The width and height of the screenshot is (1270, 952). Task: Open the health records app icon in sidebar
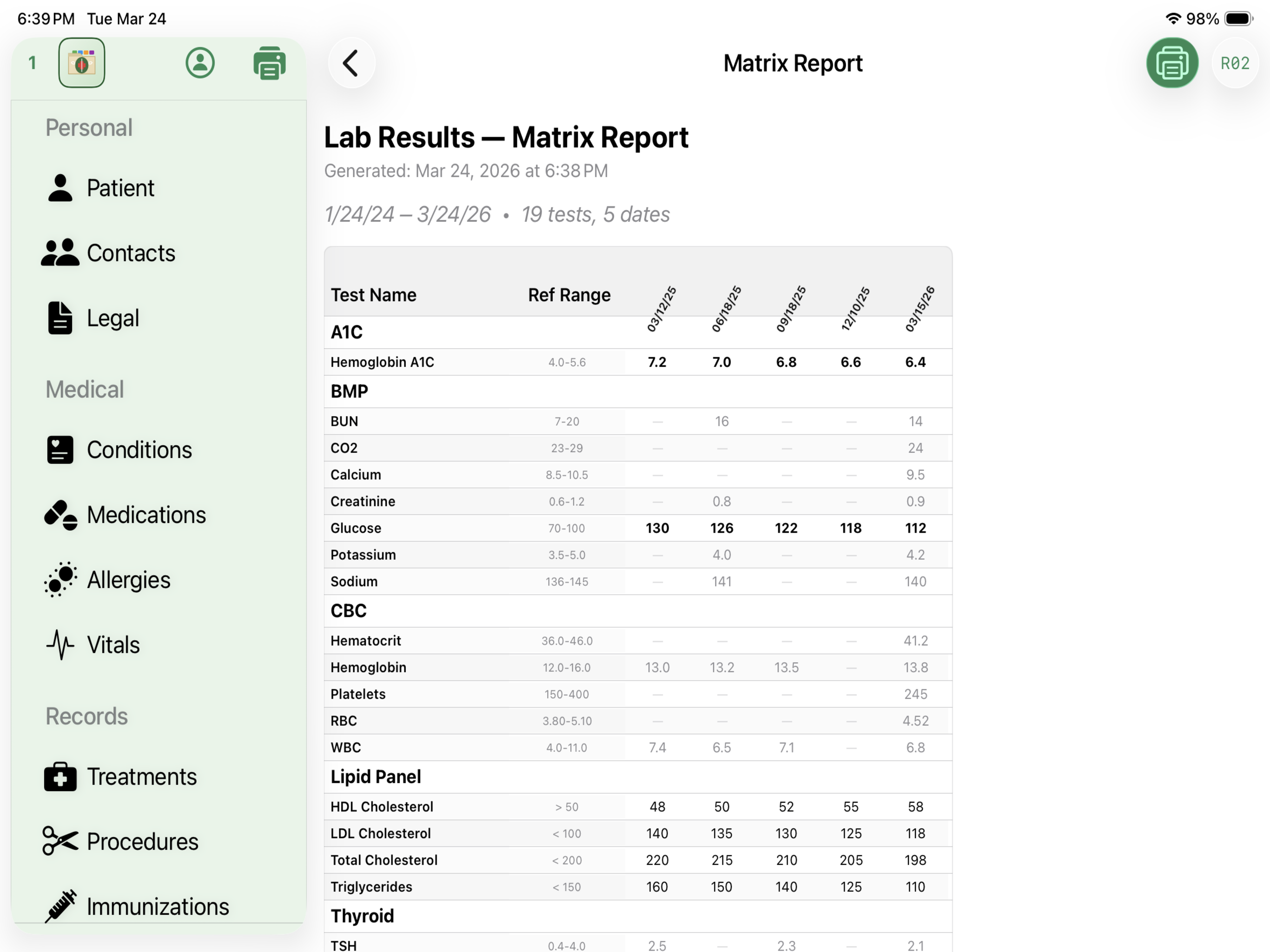coord(81,63)
